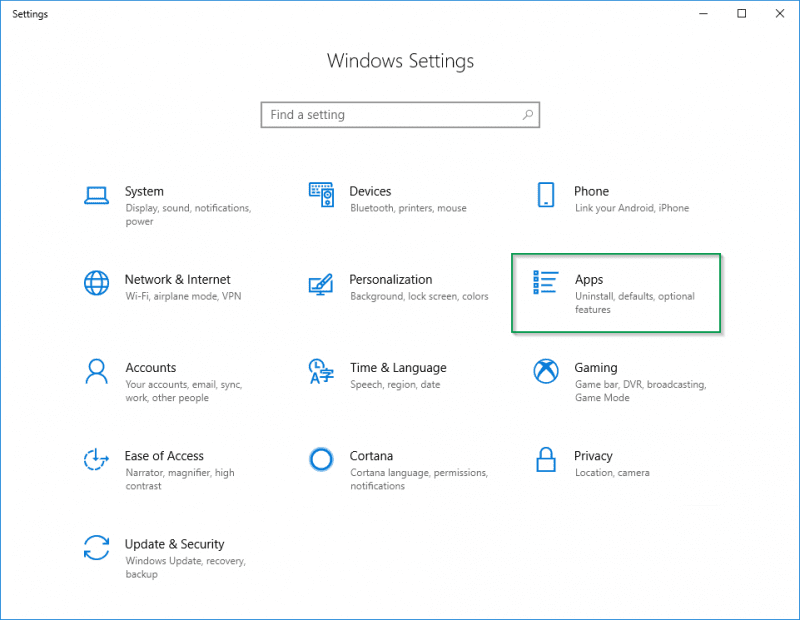Click the search magnifier in the setting box
The width and height of the screenshot is (800, 620).
pos(527,114)
